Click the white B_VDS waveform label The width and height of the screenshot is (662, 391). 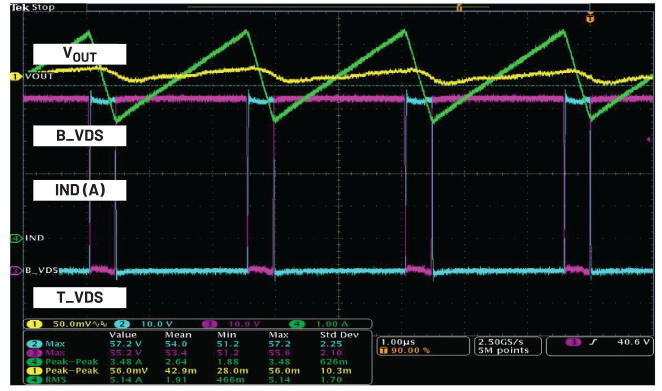tap(80, 136)
